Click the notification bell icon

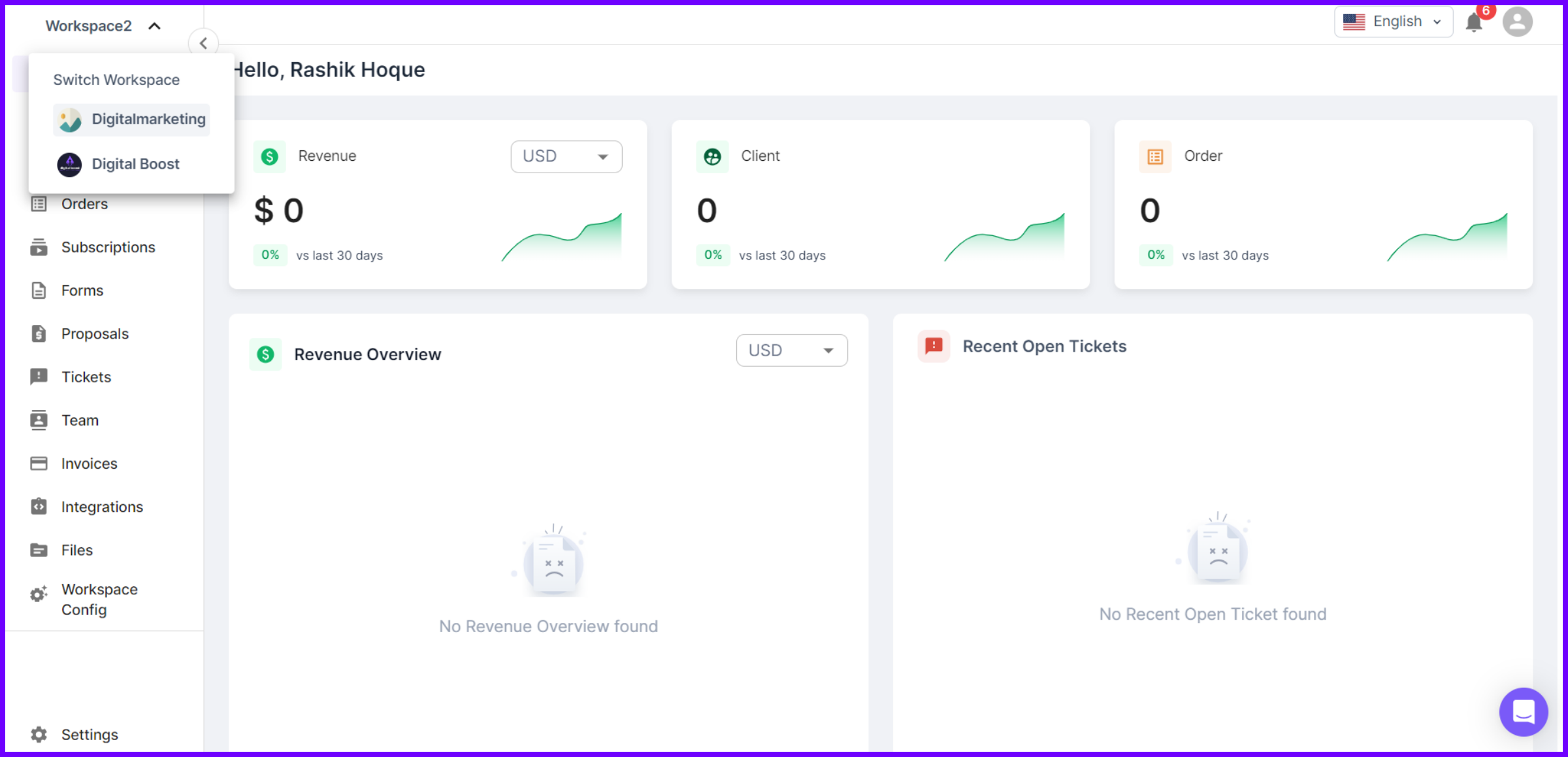[x=1473, y=22]
